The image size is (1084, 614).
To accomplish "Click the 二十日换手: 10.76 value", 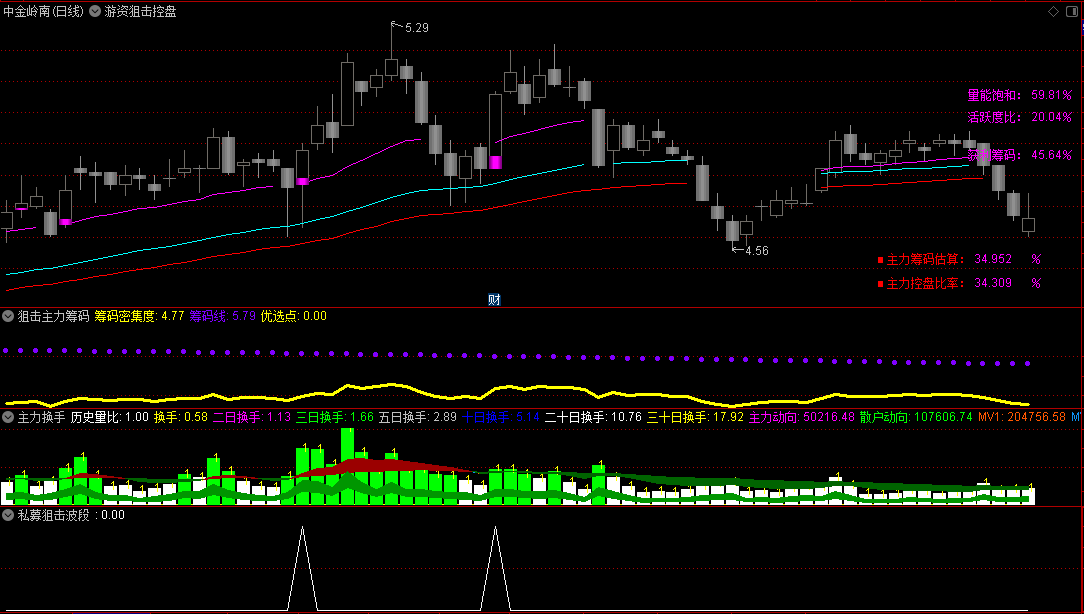I will point(593,417).
